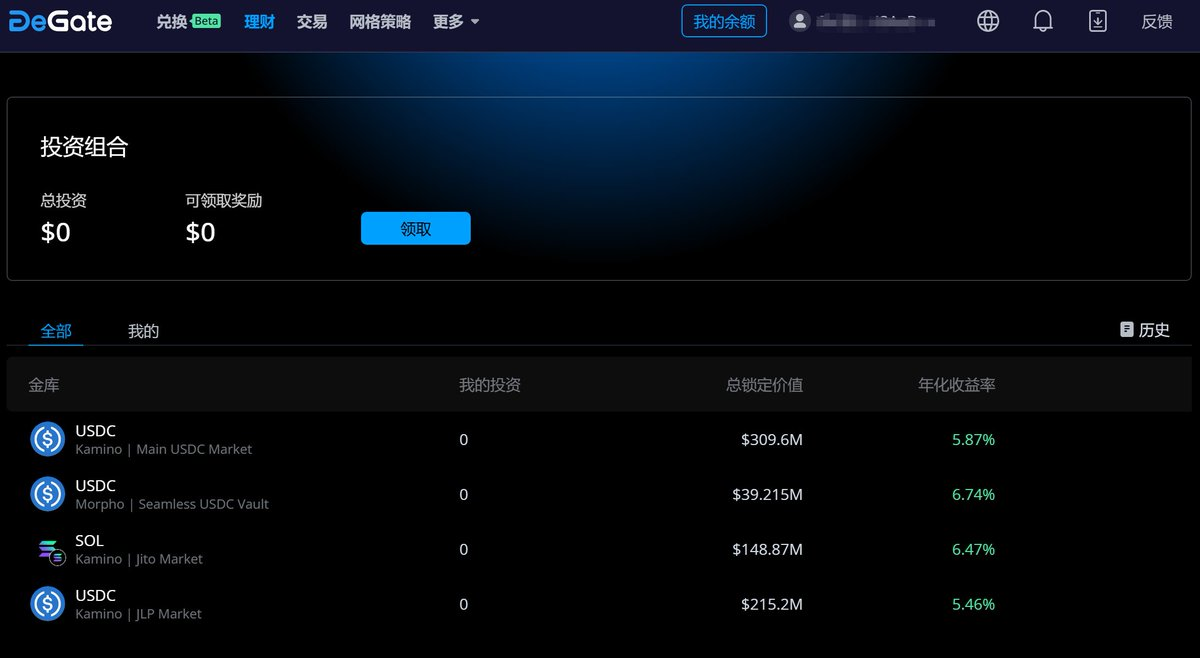Click the $39.215M total value
Image resolution: width=1200 pixels, height=658 pixels.
click(767, 494)
